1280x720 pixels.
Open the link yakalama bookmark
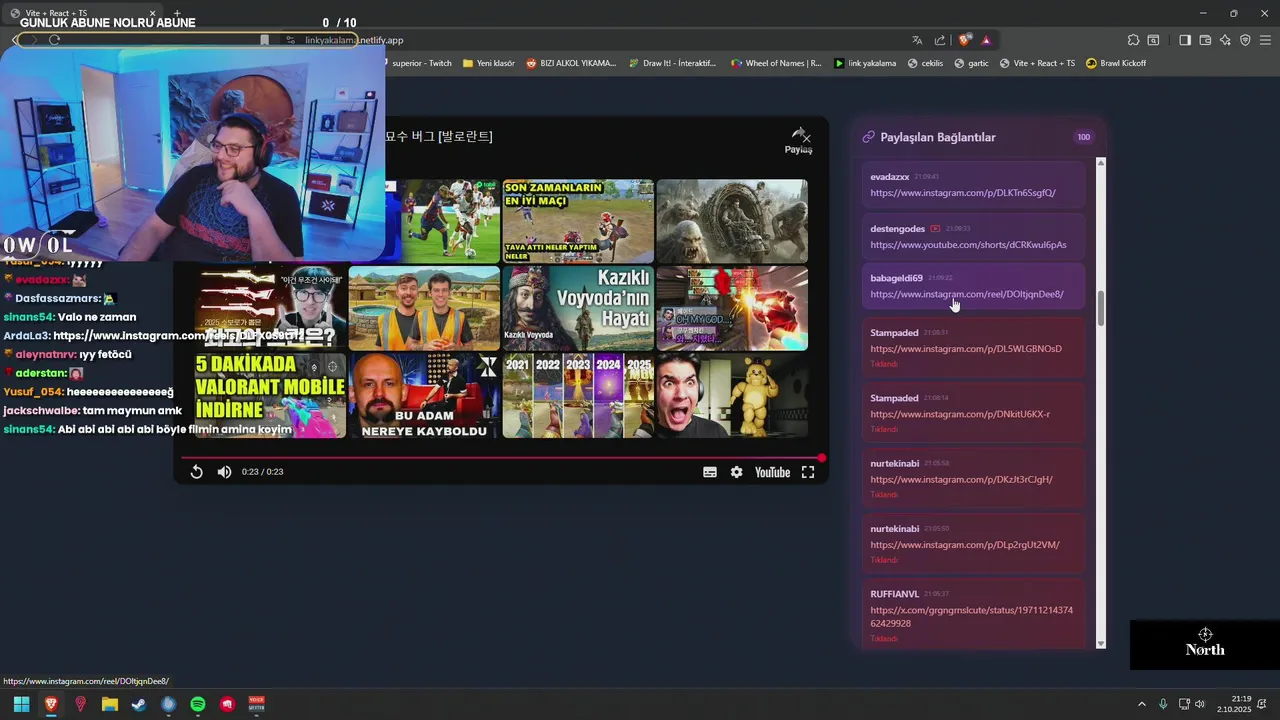(865, 63)
